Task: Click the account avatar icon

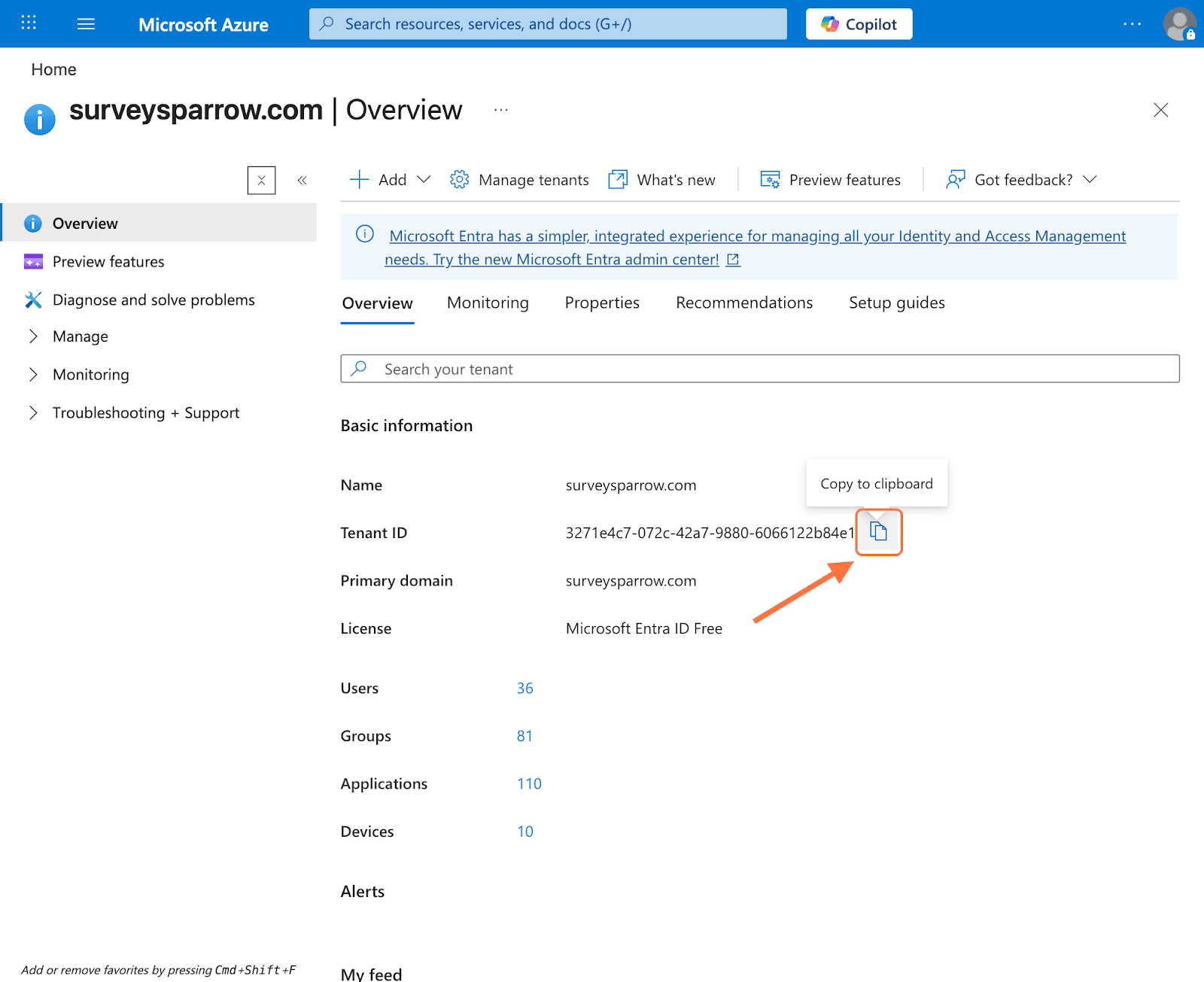Action: 1178,24
